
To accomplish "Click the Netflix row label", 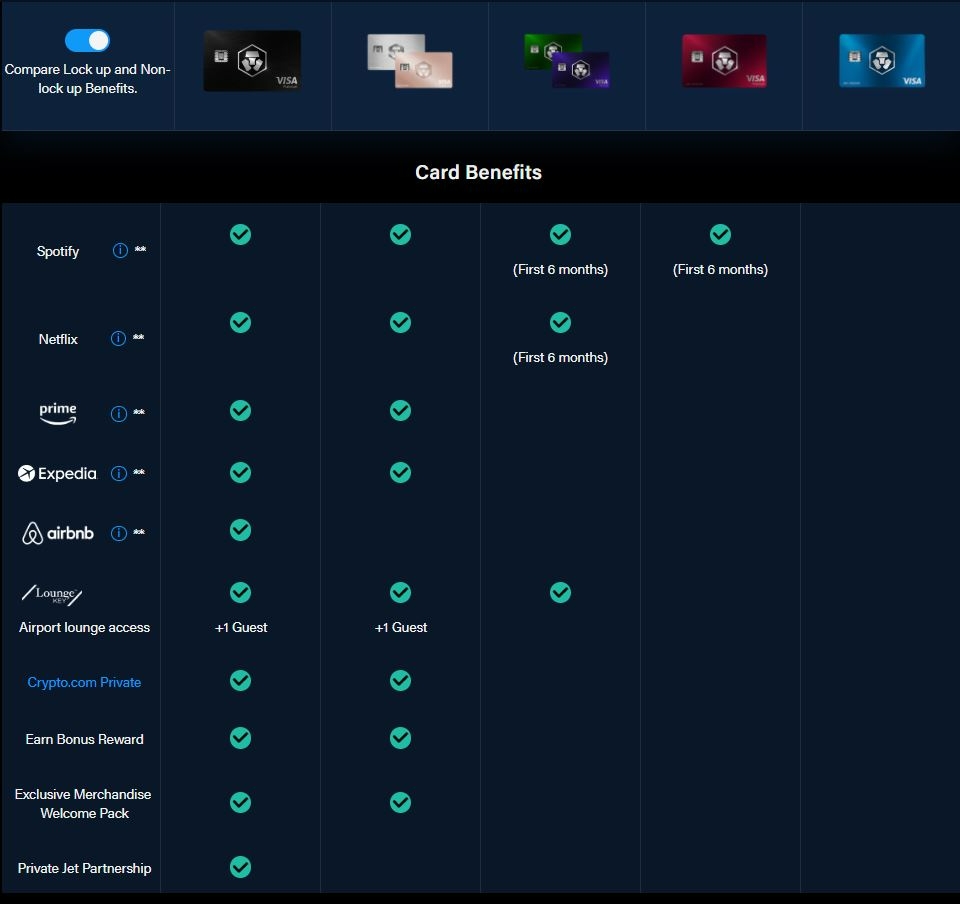I will pos(58,339).
